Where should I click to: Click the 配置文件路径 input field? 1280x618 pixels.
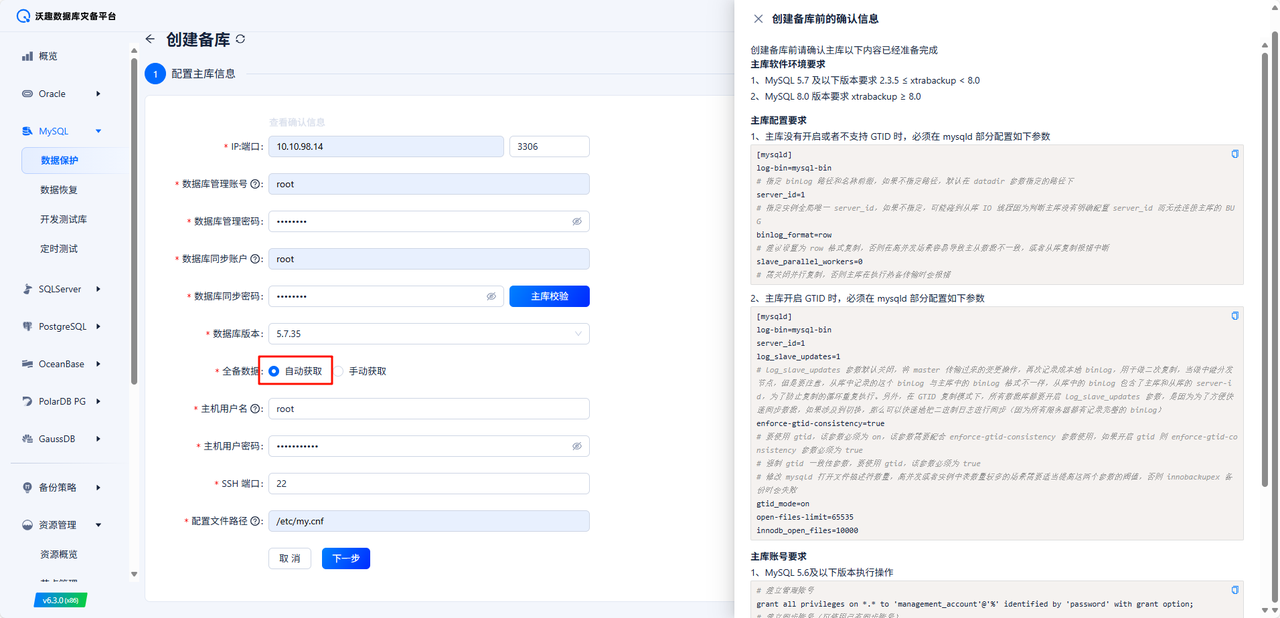click(x=429, y=521)
